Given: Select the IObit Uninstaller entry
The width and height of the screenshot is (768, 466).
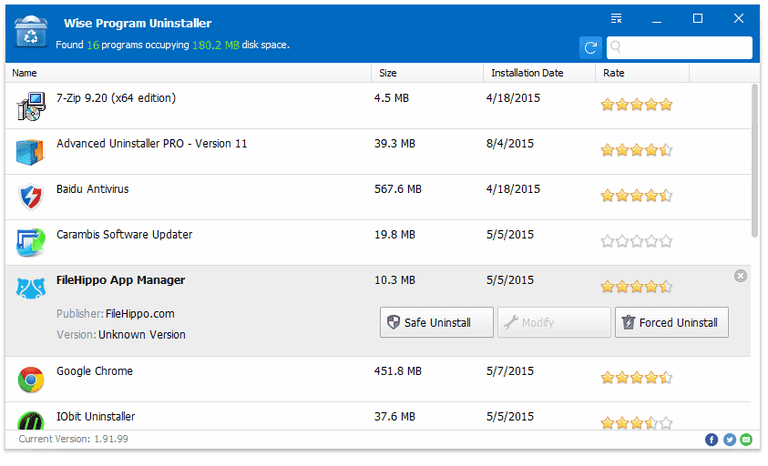Looking at the screenshot, I should coord(378,417).
